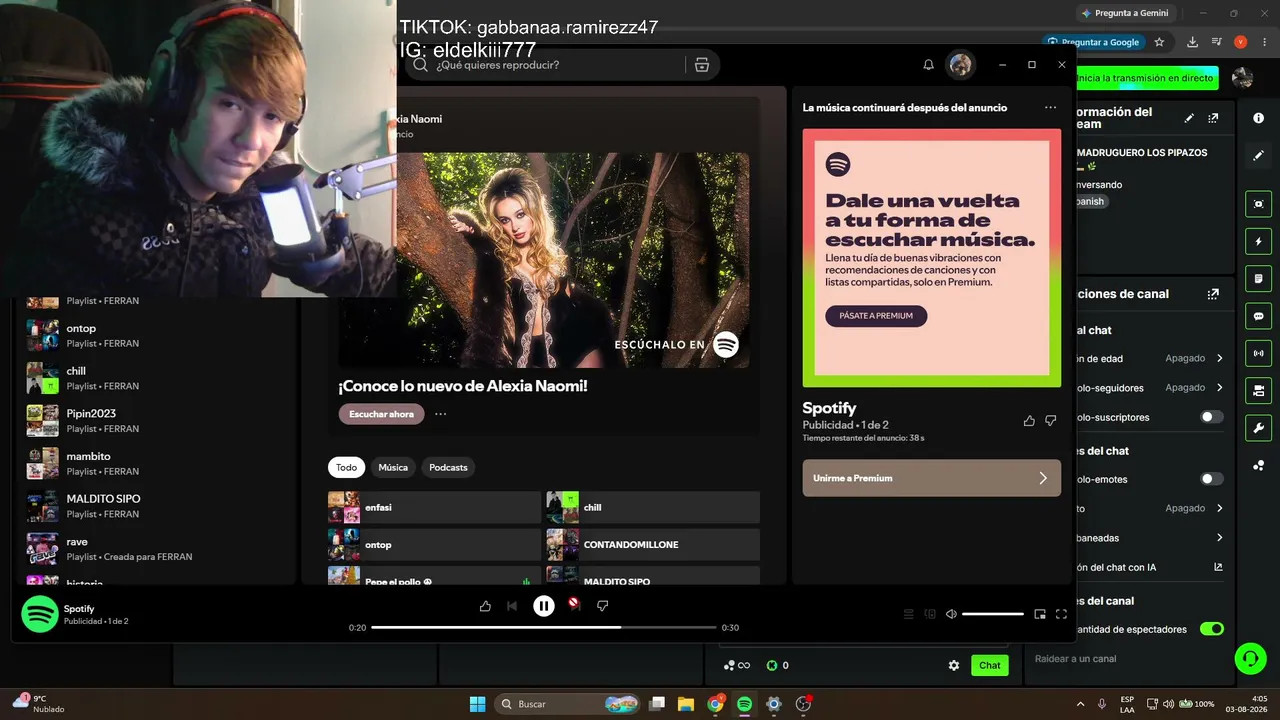This screenshot has height=720, width=1280.
Task: Open the browser downloads icon
Action: [x=1192, y=42]
